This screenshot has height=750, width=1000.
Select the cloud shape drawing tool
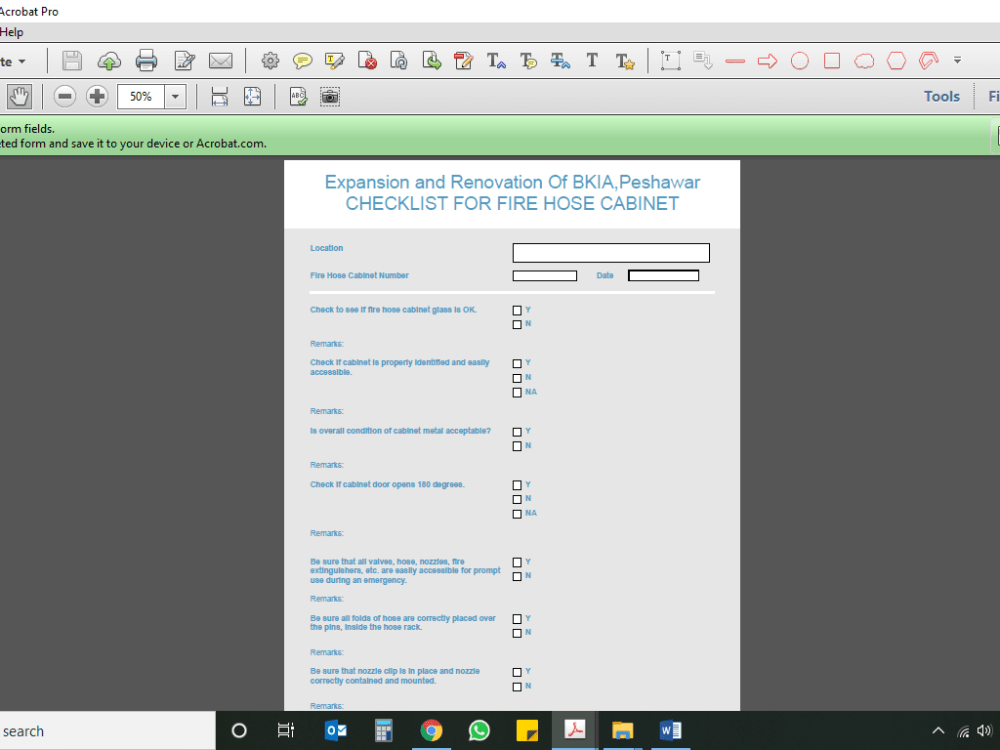tap(864, 61)
